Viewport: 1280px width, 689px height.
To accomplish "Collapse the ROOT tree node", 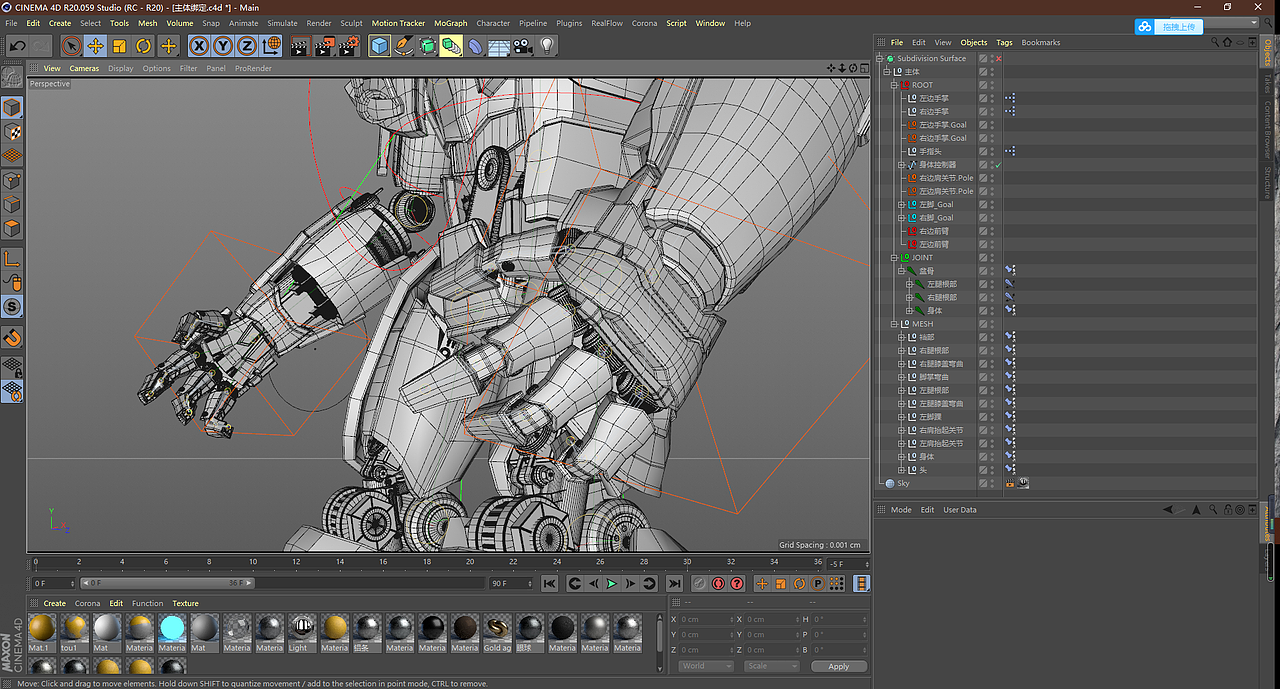I will [x=895, y=85].
